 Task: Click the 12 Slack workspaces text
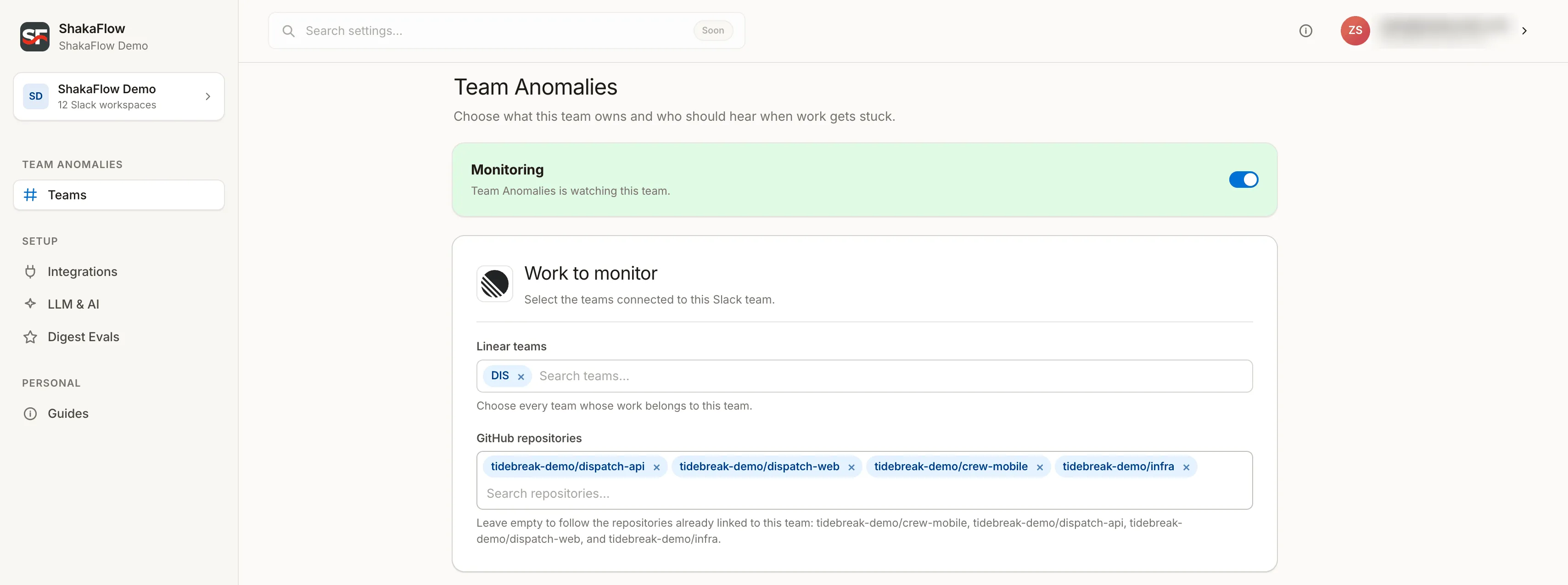[107, 105]
